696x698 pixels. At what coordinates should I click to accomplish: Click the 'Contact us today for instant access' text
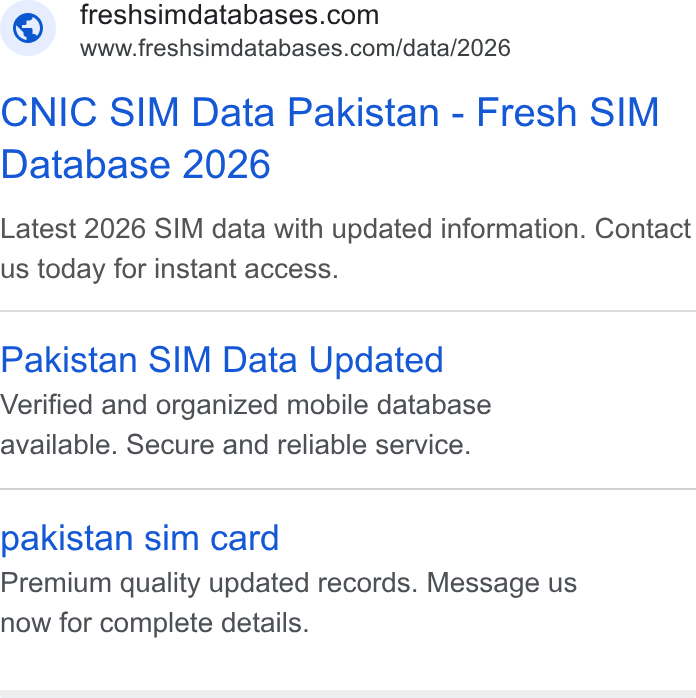[x=346, y=249]
